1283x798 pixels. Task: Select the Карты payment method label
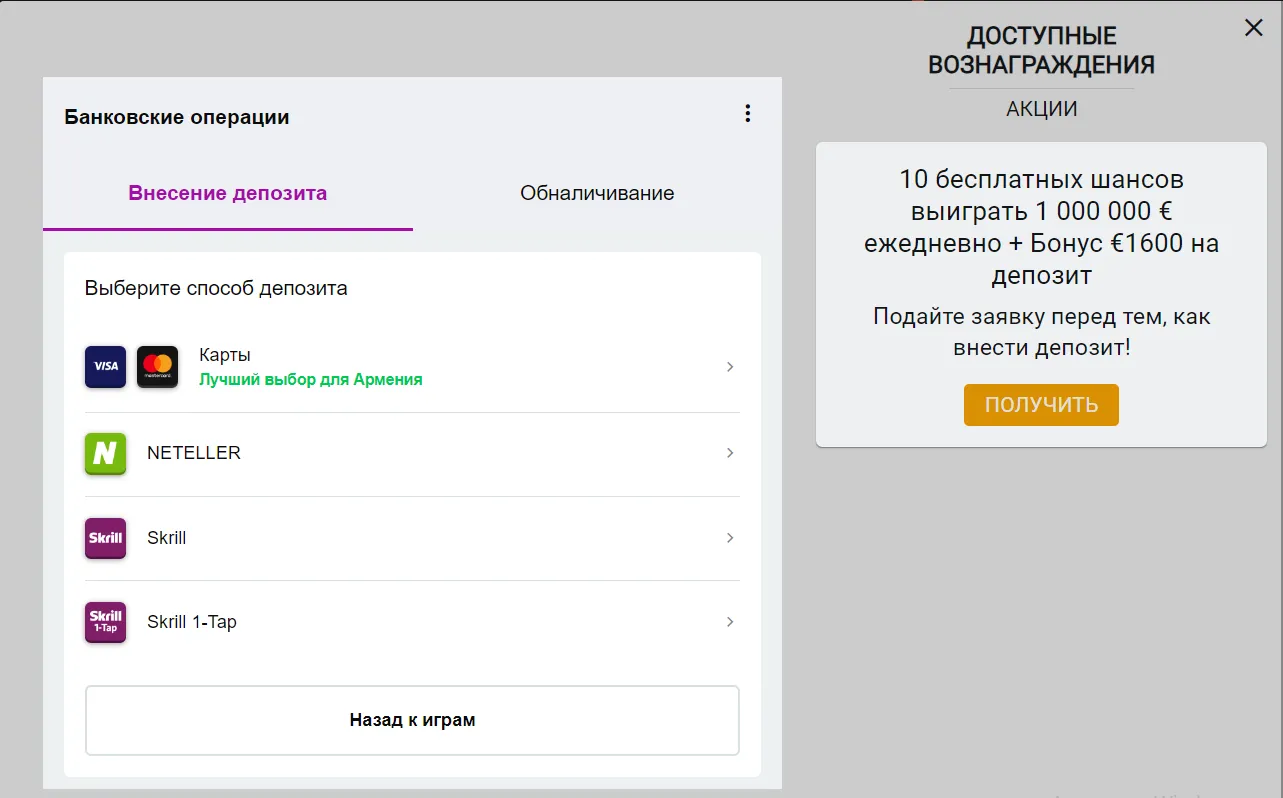click(225, 355)
